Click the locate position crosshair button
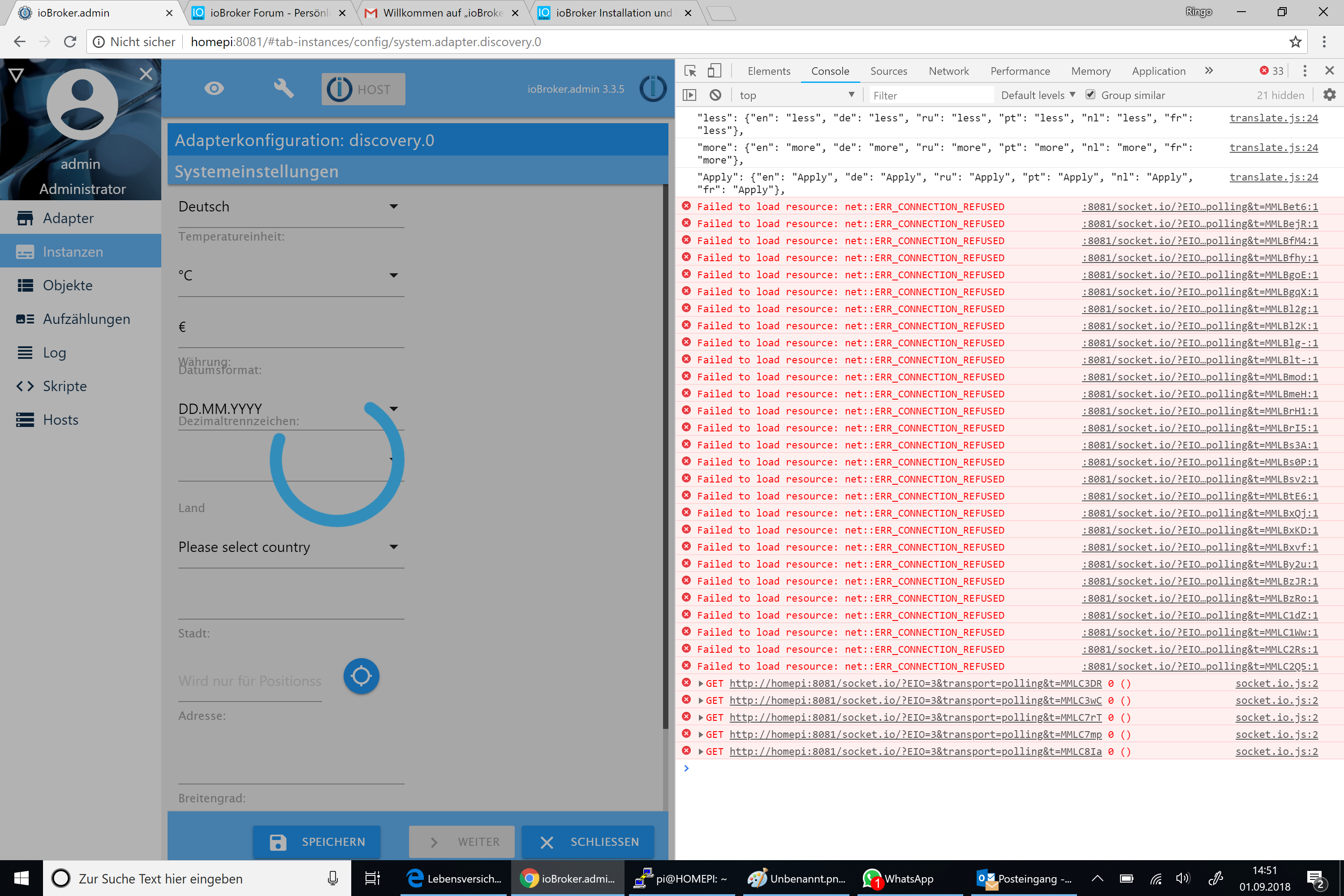Screen dimensions: 1344x896 point(361,676)
